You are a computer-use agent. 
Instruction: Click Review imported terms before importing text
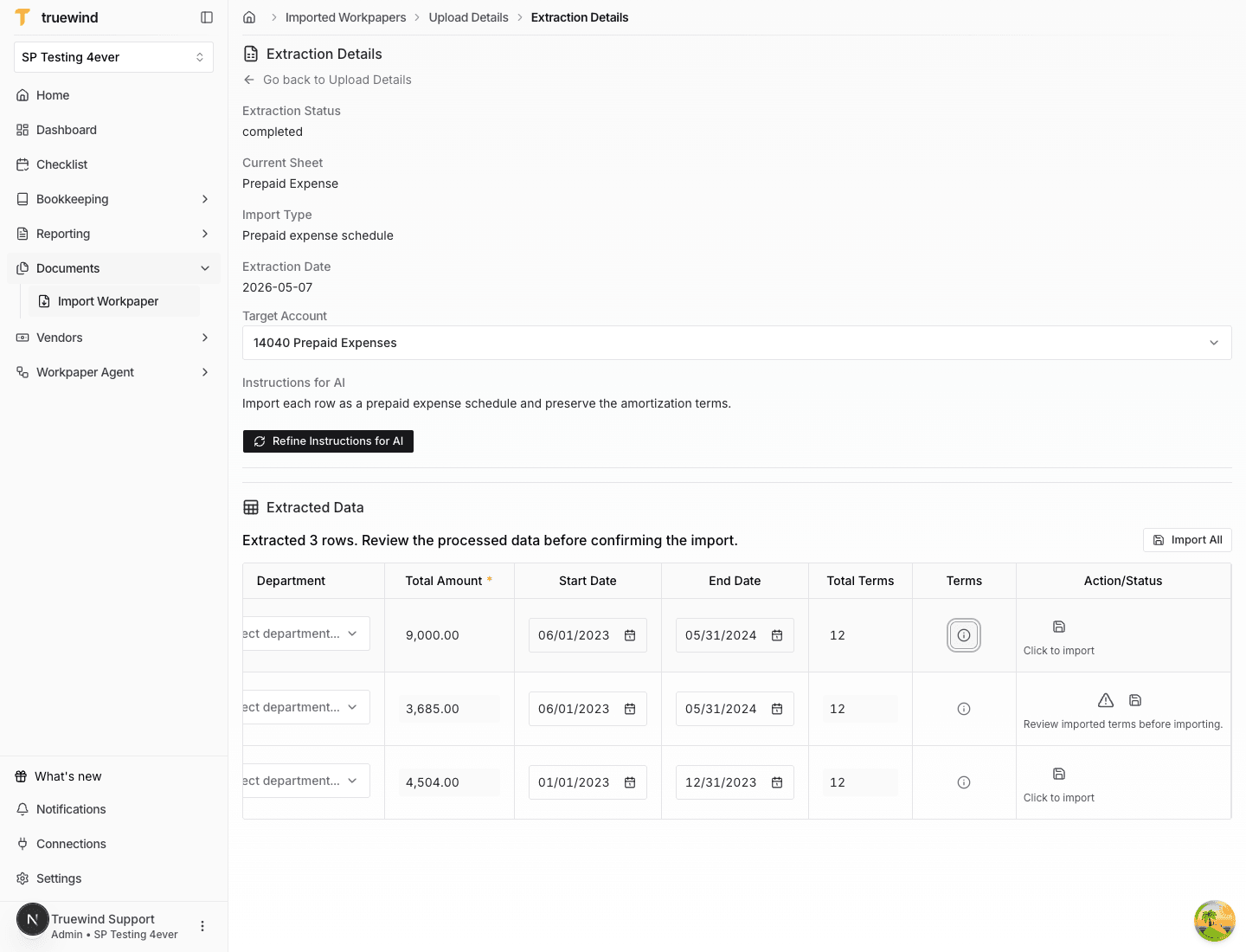(x=1123, y=724)
